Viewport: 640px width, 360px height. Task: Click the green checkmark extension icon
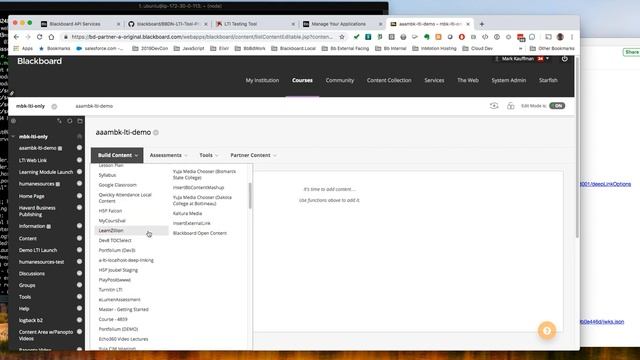pyautogui.click(x=356, y=37)
